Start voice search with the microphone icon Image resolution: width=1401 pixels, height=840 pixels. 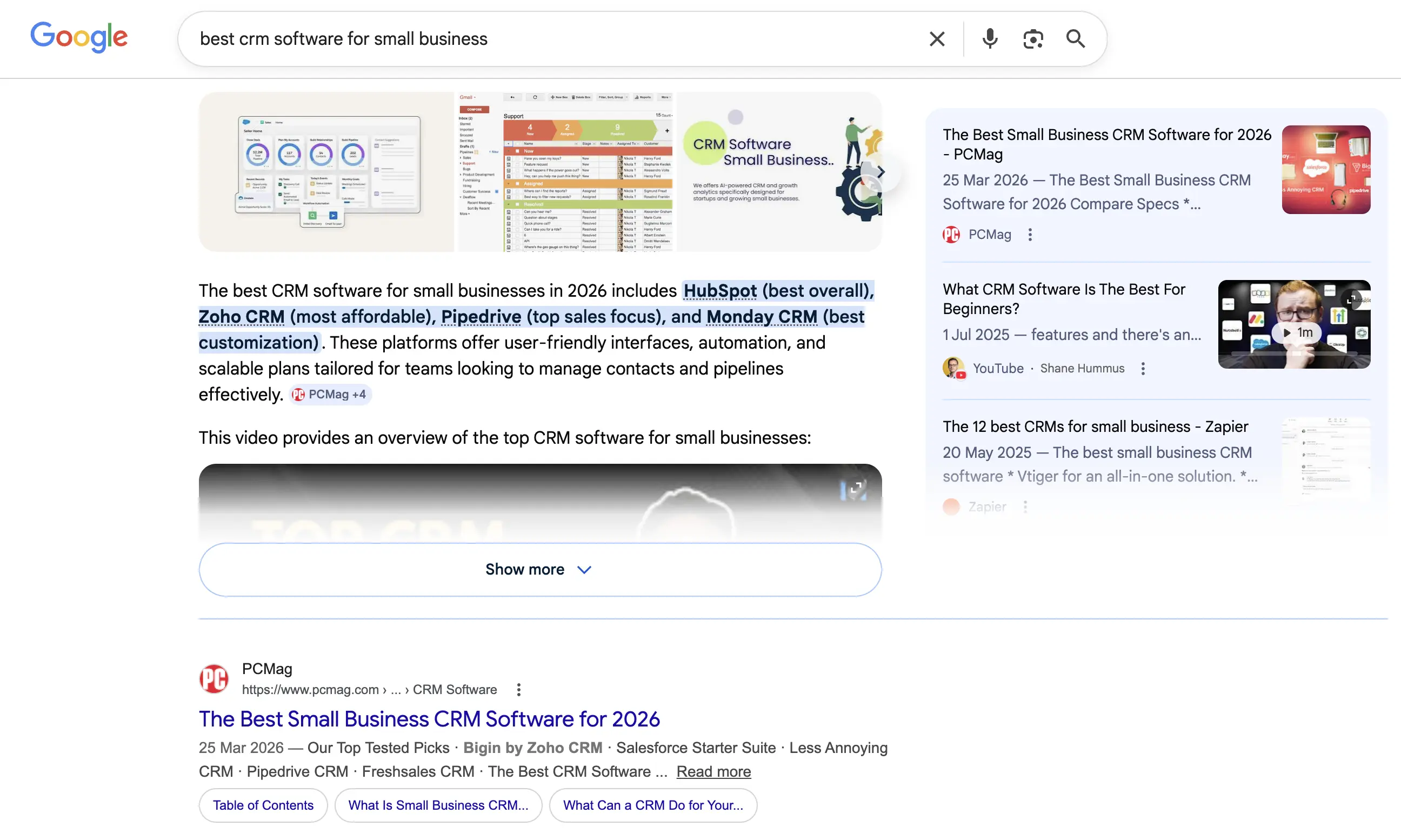[x=990, y=39]
